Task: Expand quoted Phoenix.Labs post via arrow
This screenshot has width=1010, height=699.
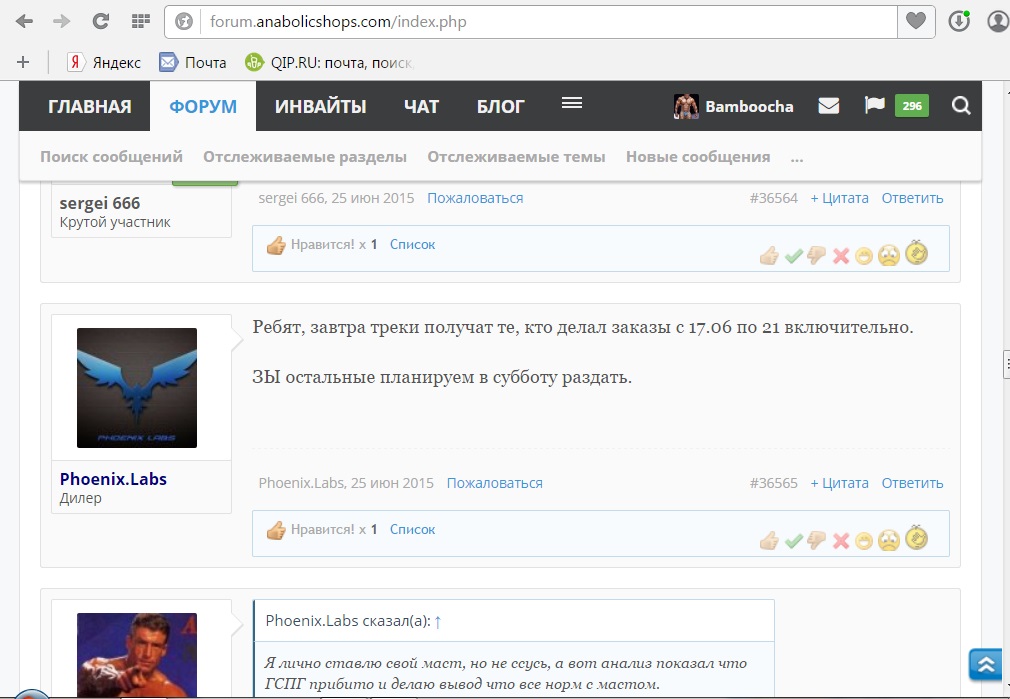Action: coord(438,621)
